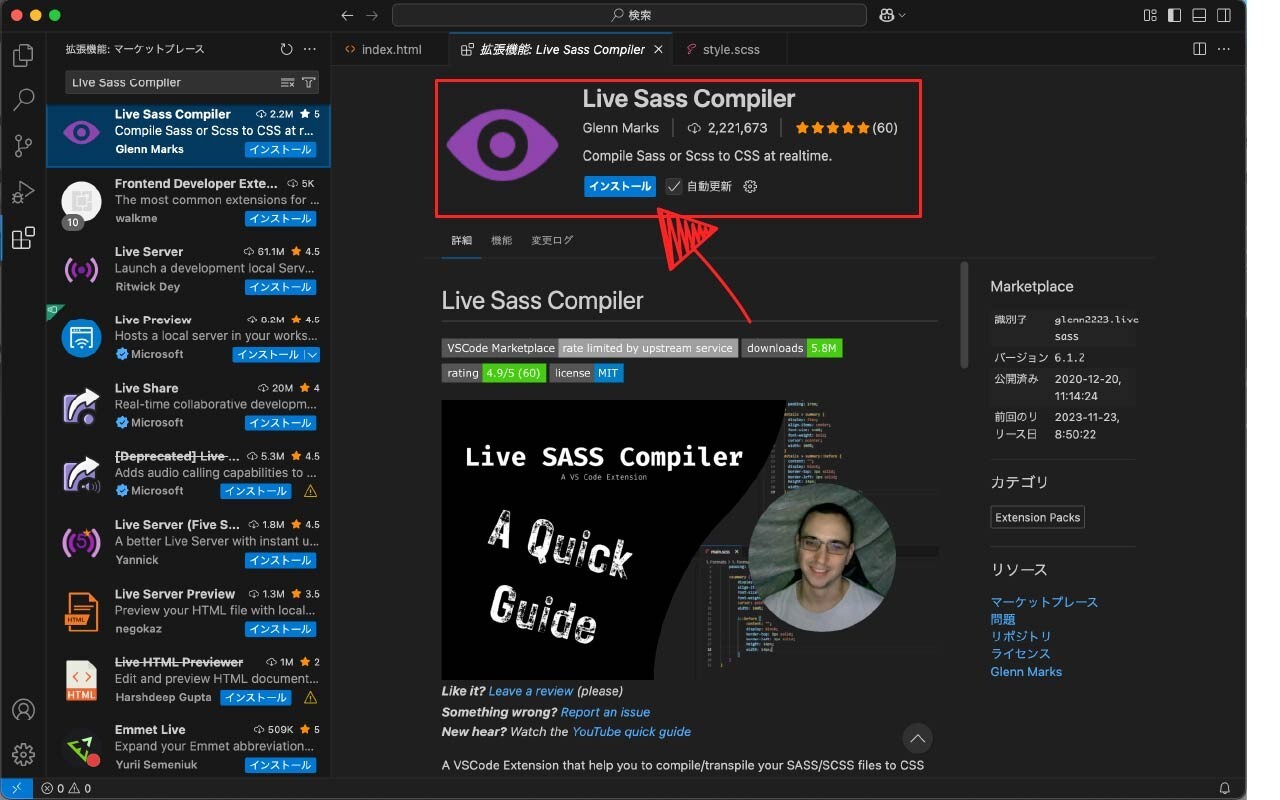Open the Glenn Marks resource link
Viewport: 1280px width, 800px height.
(1026, 671)
